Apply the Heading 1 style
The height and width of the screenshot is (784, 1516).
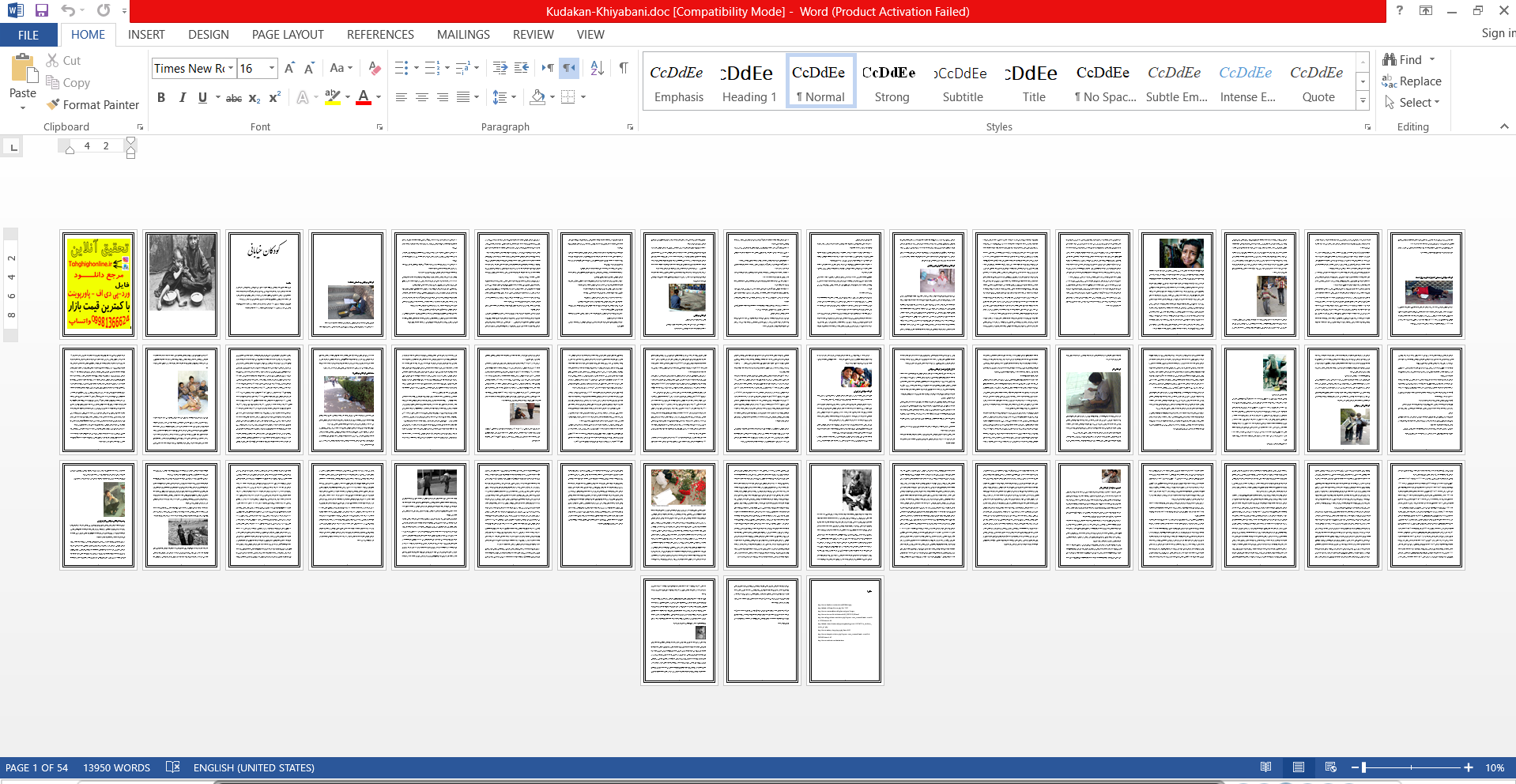coord(749,82)
